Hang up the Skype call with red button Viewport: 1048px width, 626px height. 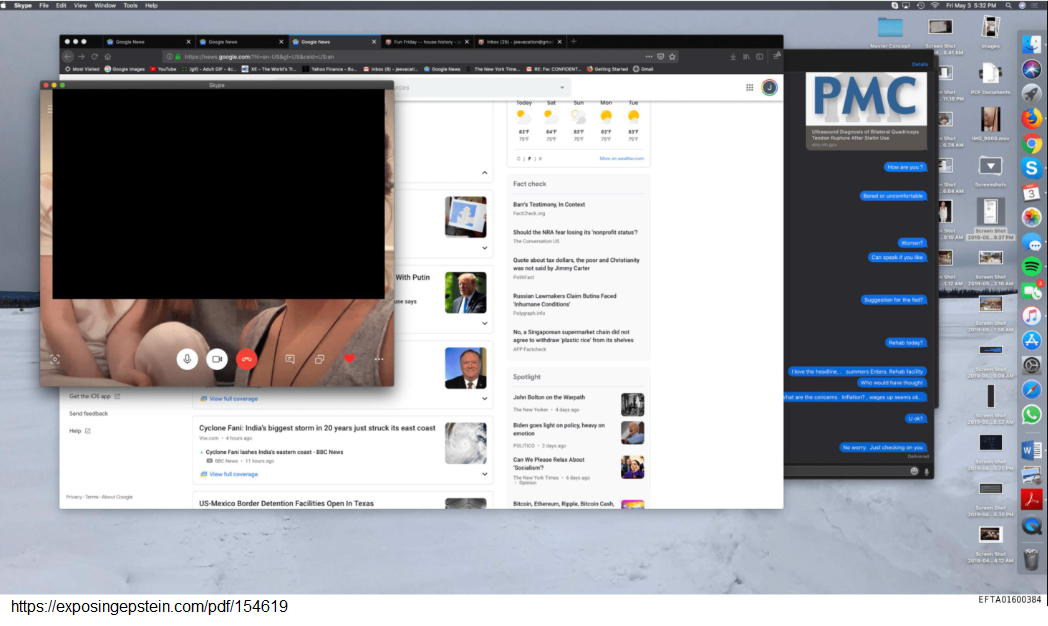pos(247,359)
